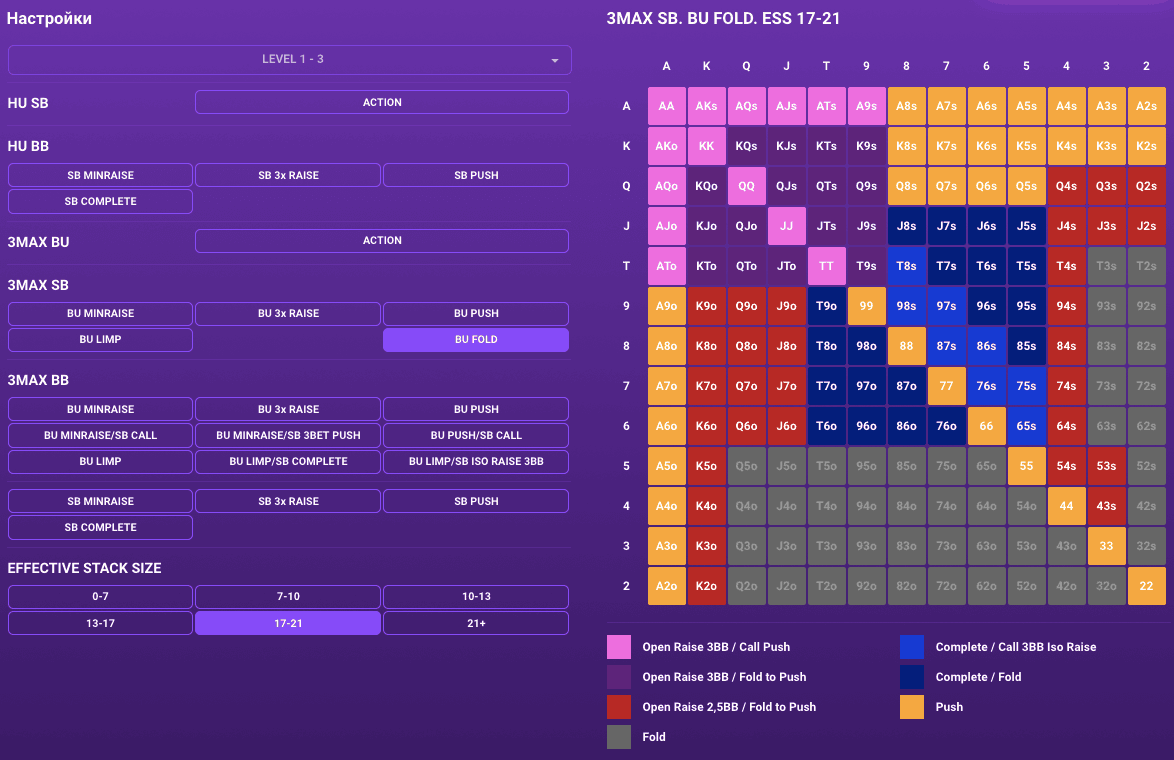Click the AA cell in hand grid
This screenshot has width=1174, height=760.
click(x=667, y=106)
